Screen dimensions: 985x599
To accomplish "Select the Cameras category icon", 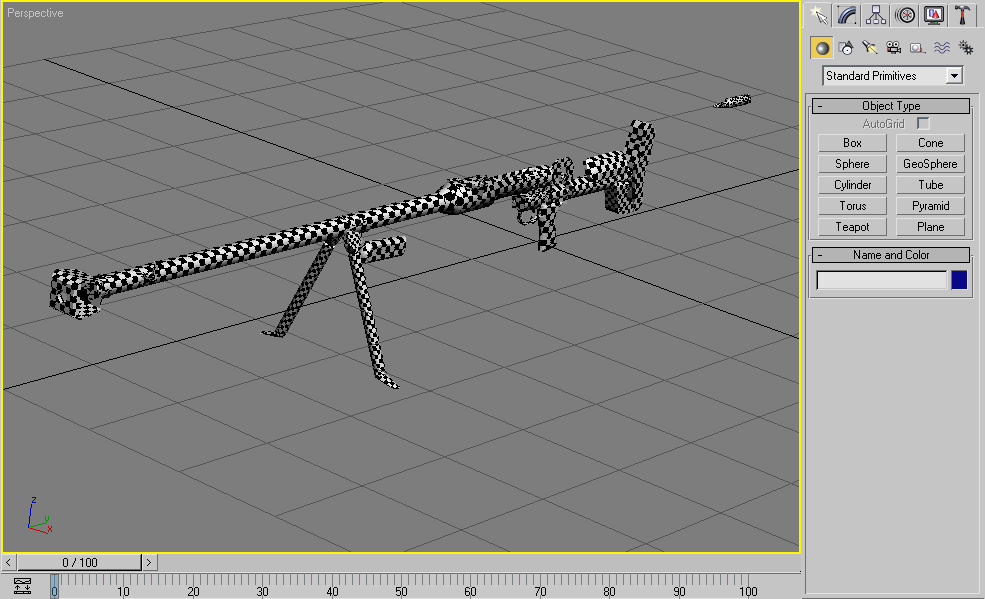I will 894,47.
